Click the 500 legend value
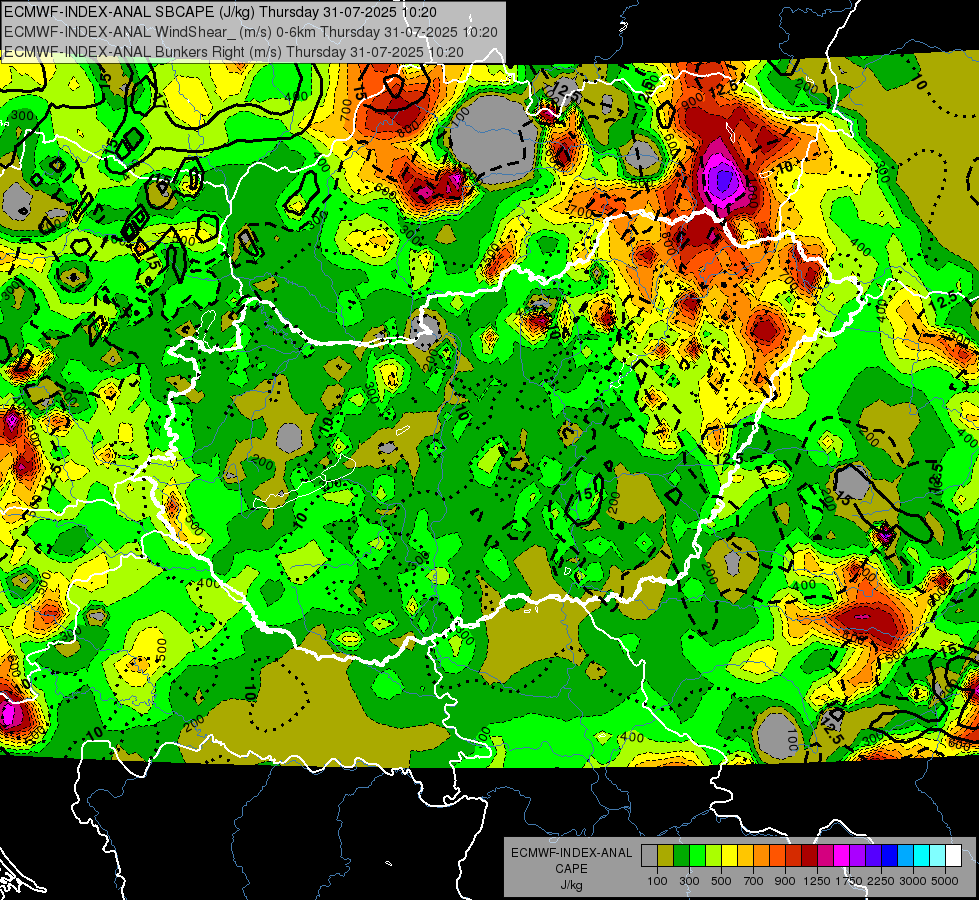 pyautogui.click(x=721, y=881)
